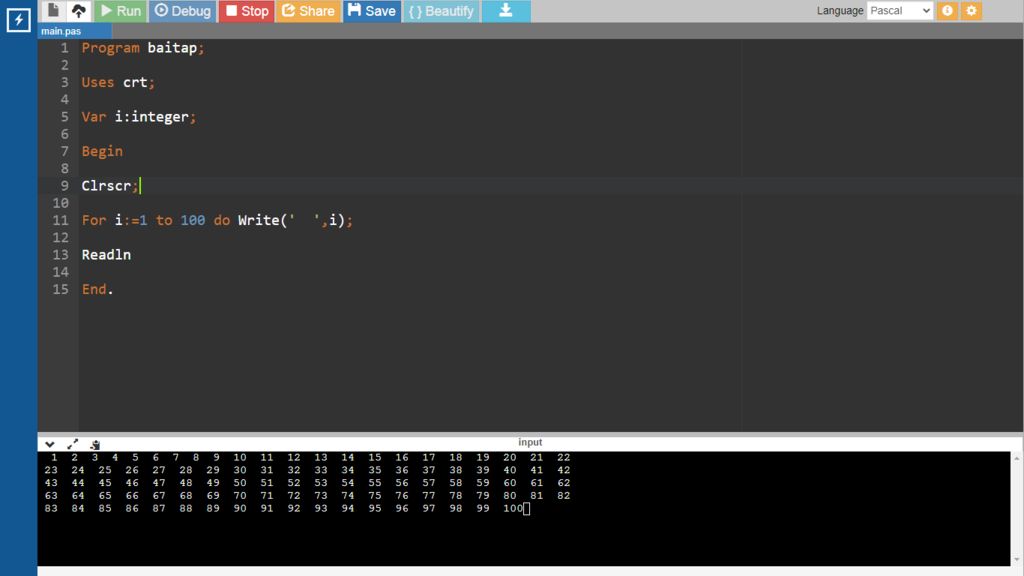Click line number 15 in the gutter
1024x576 pixels.
coord(61,289)
